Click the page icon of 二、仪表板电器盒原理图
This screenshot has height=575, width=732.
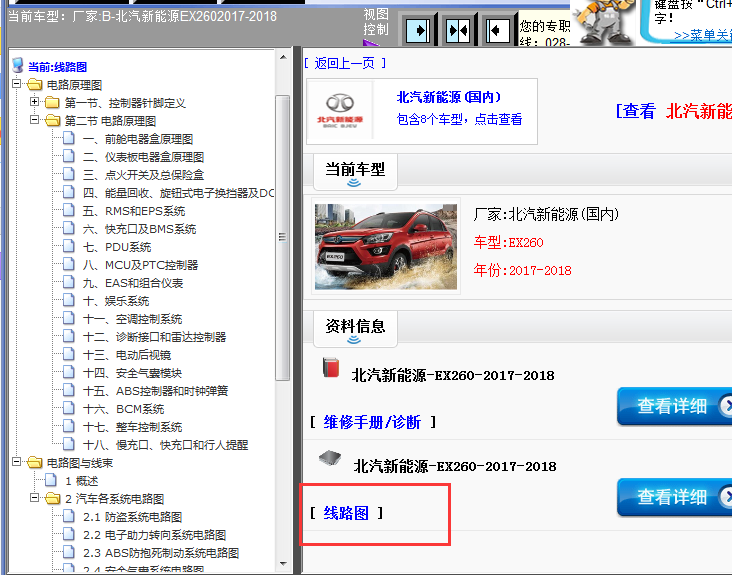click(x=69, y=156)
